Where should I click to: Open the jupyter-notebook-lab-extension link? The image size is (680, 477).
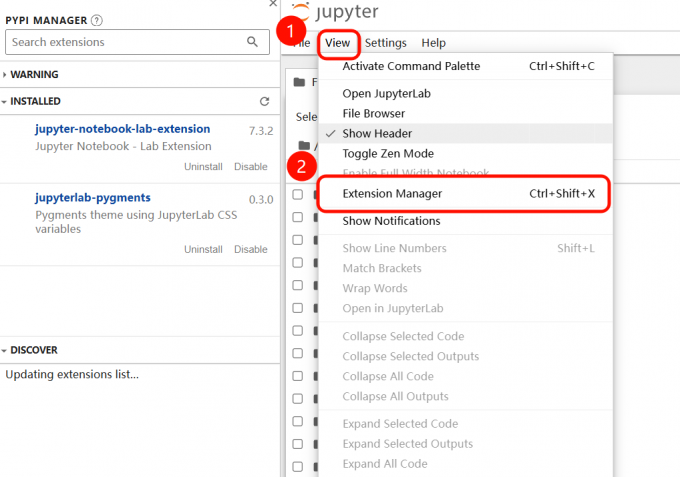(123, 129)
